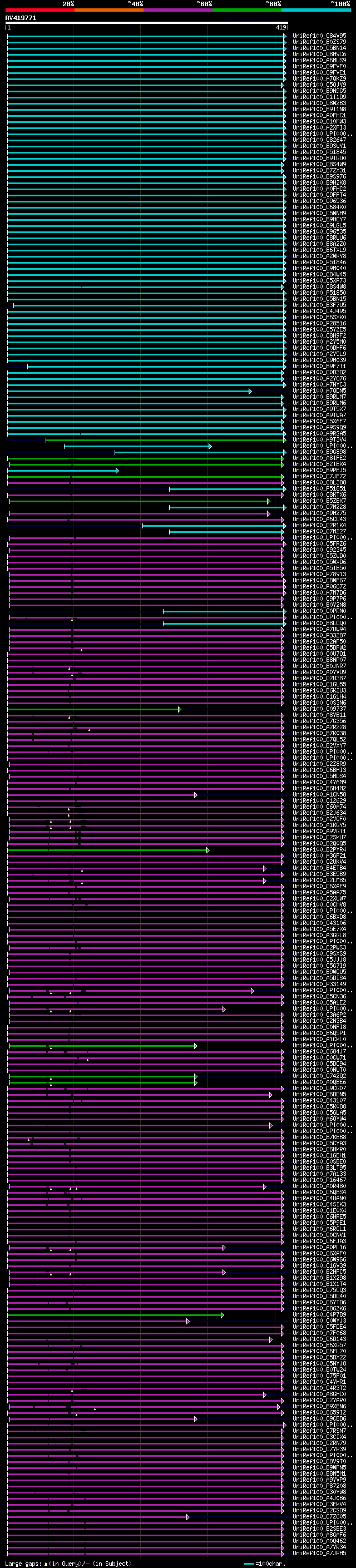The height and width of the screenshot is (1568, 356).
Task: Click the label UniRef100_B6TXL9
Action: click(319, 250)
